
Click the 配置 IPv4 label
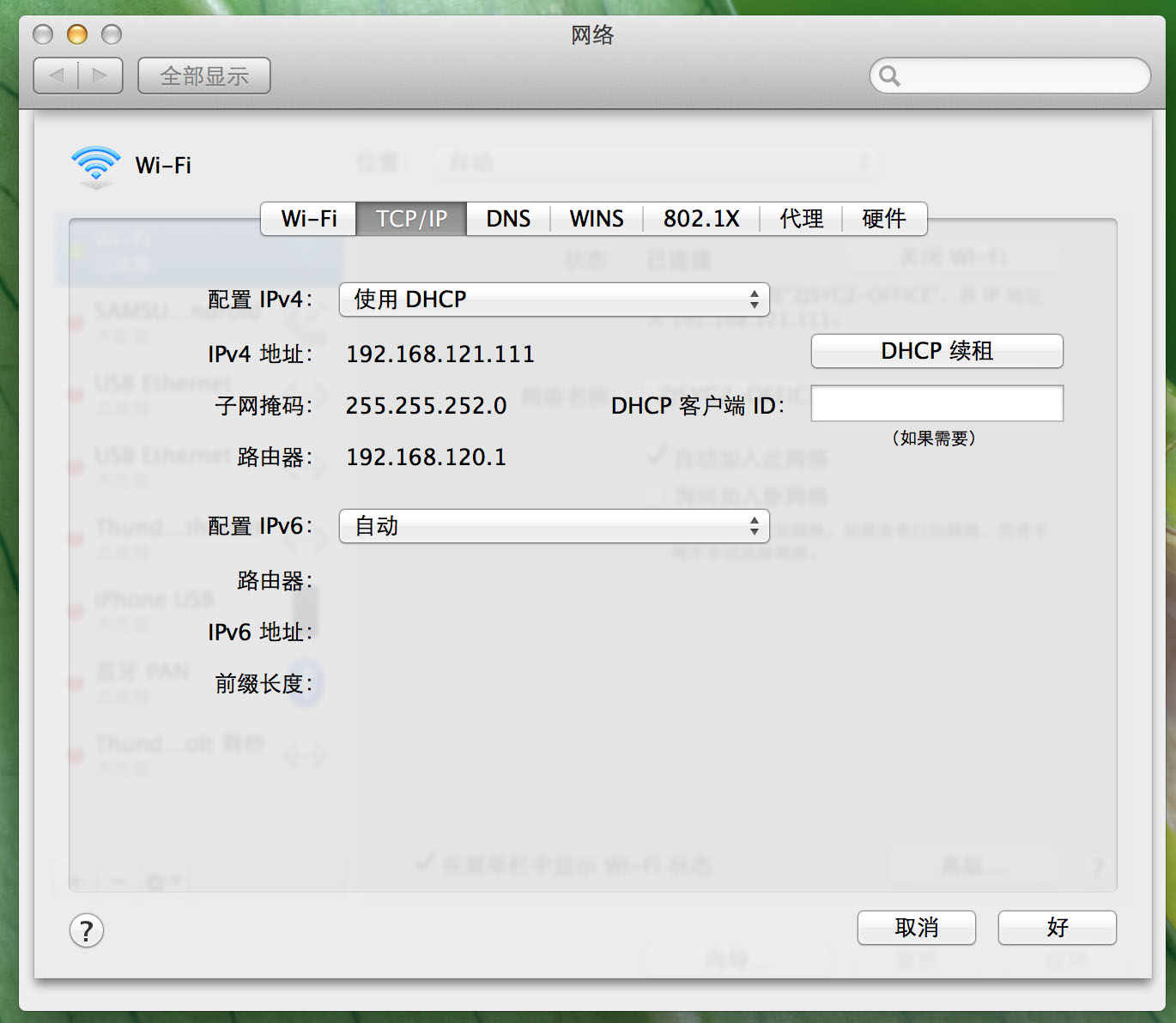pyautogui.click(x=260, y=300)
